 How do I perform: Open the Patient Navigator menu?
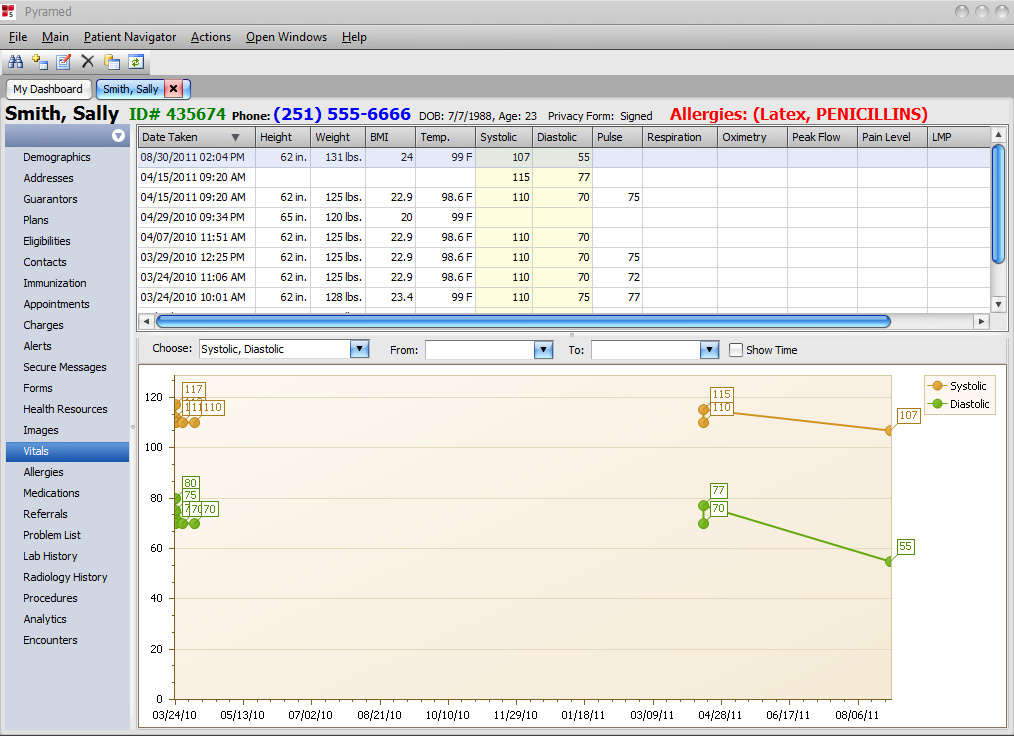pos(129,37)
